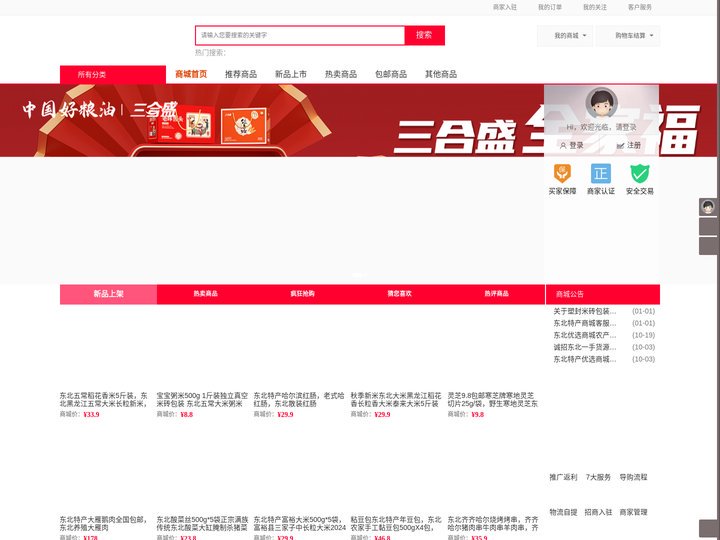This screenshot has width=720, height=540.
Task: Open product 东北特产大雁鹅肉全国包邮
Action: (104, 524)
